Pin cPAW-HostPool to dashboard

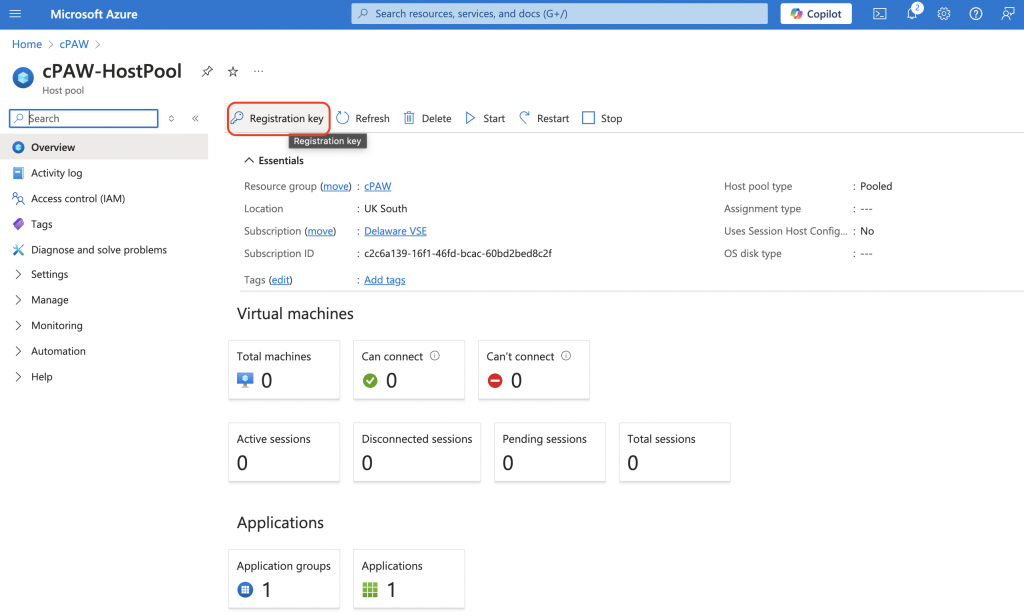coord(207,71)
